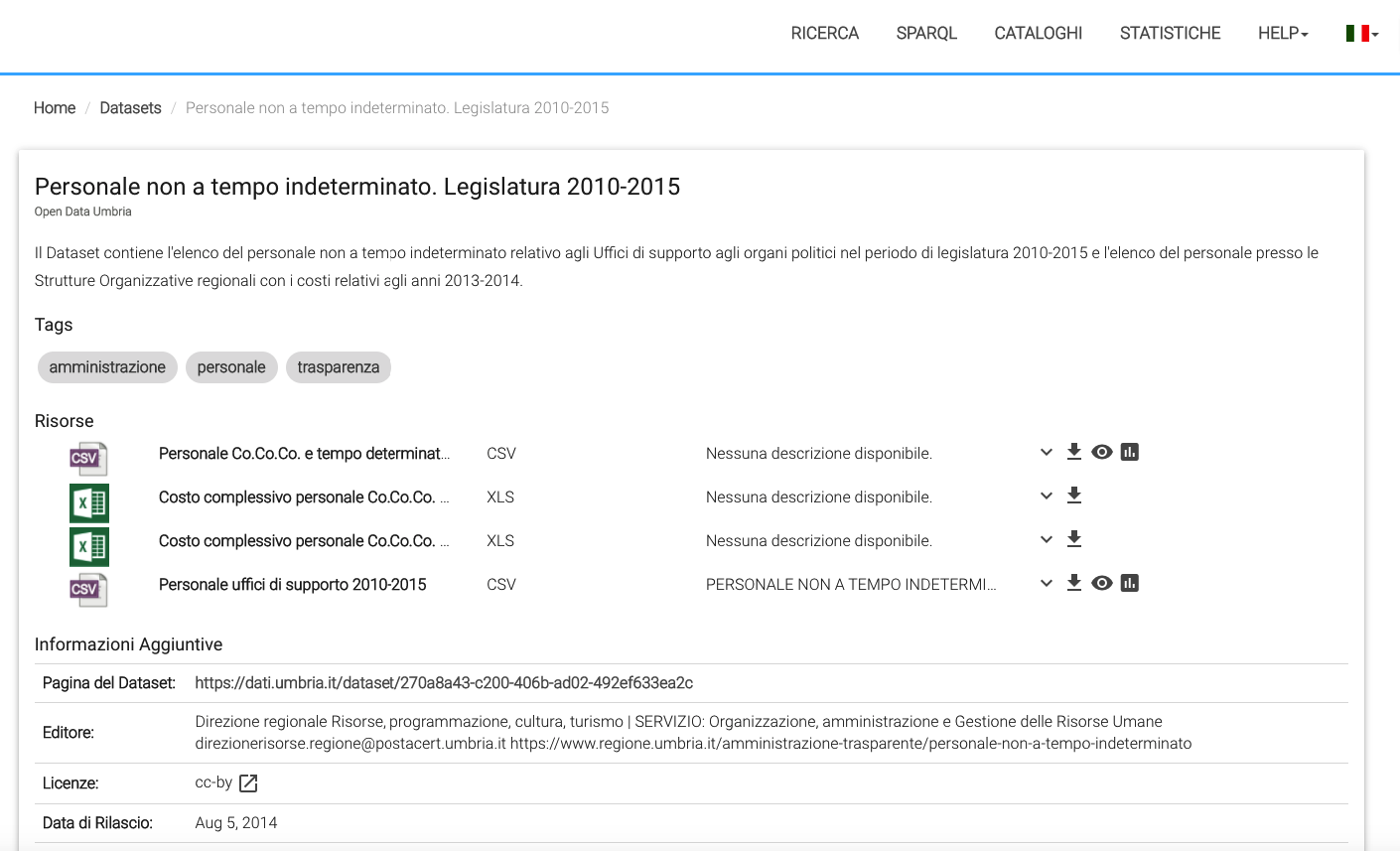1400x851 pixels.
Task: Download the first Costo complessivo XLS file
Action: pos(1073,496)
